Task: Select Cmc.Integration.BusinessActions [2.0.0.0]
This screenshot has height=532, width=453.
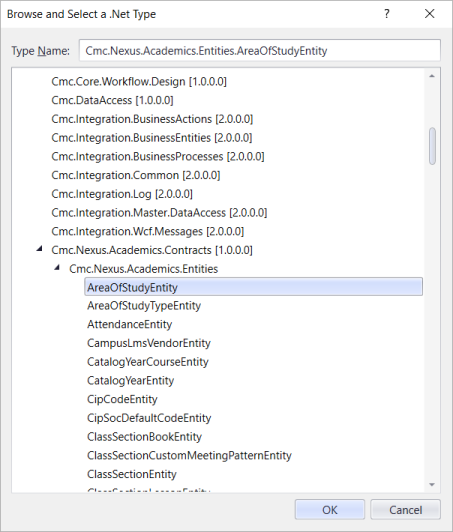Action: (x=152, y=119)
